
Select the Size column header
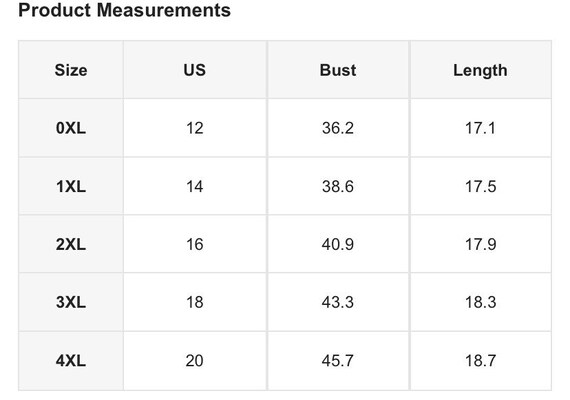(x=71, y=70)
